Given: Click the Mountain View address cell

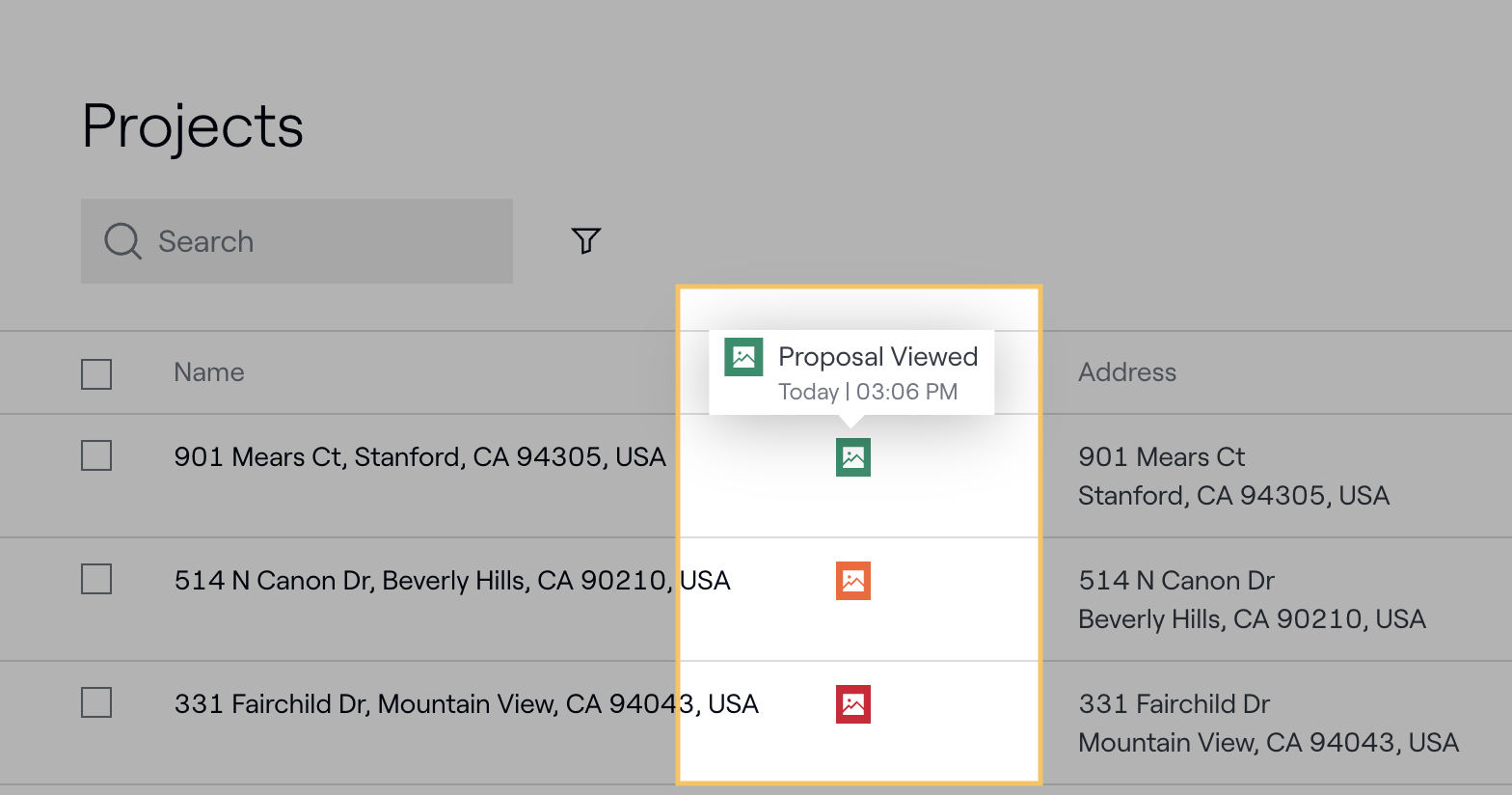Looking at the screenshot, I should [x=1267, y=724].
